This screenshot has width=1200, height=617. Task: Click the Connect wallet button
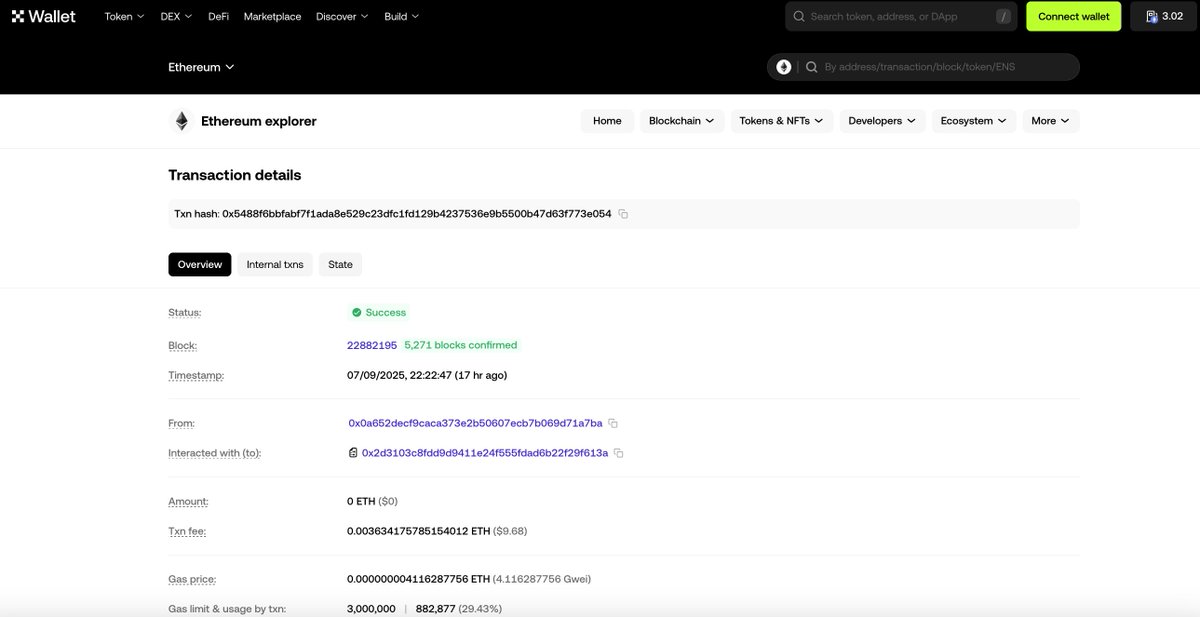point(1074,16)
